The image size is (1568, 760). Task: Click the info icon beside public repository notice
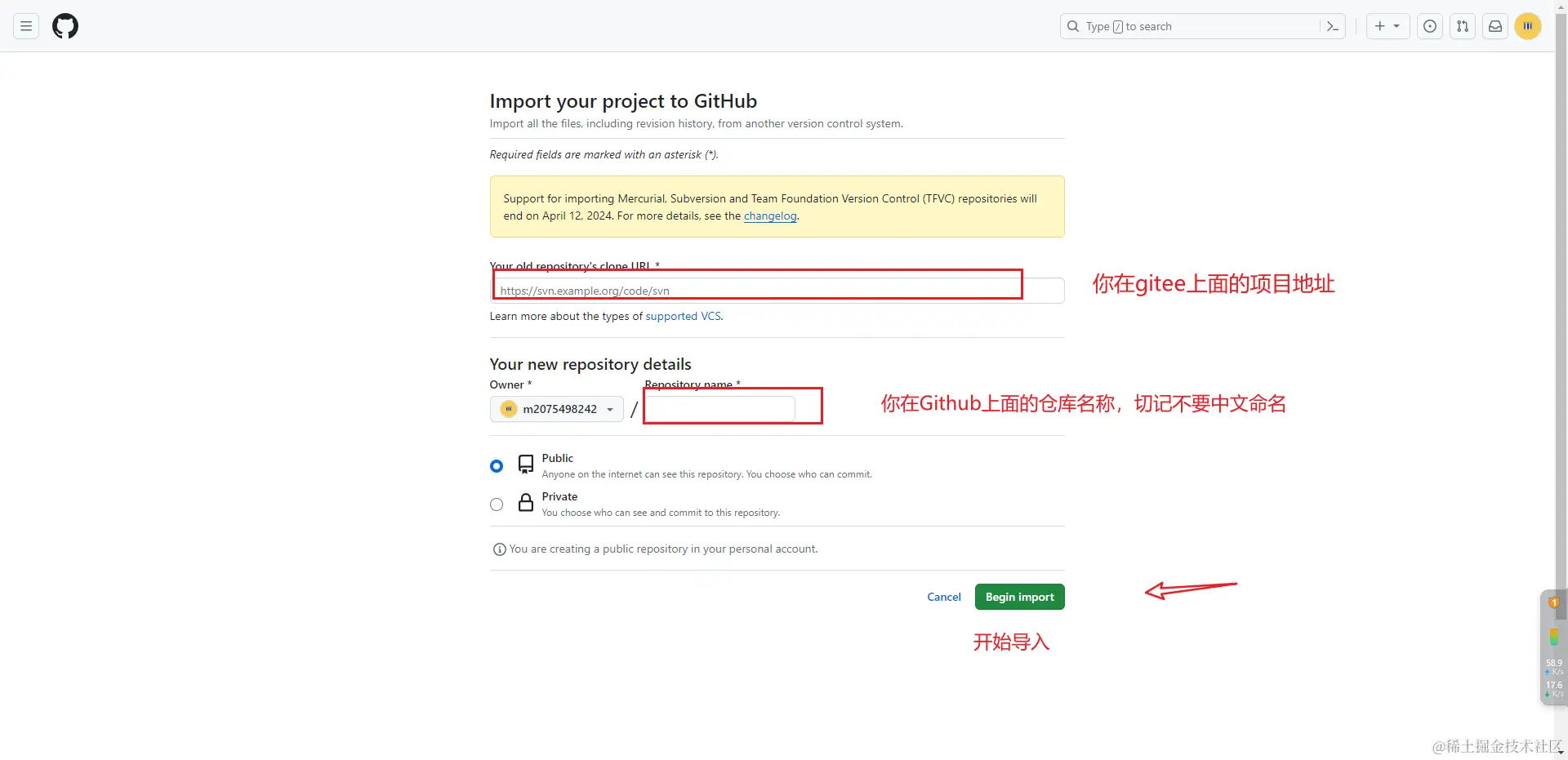(499, 549)
